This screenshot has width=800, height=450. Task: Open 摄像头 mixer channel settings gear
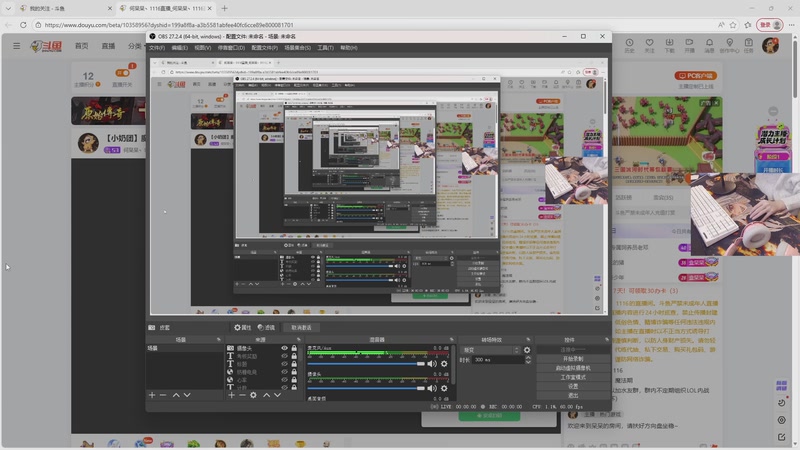(444, 388)
